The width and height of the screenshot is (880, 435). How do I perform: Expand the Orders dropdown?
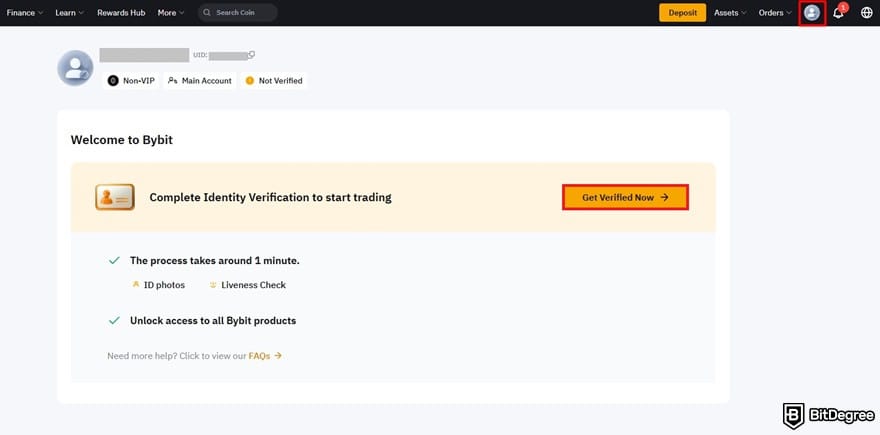(x=775, y=13)
